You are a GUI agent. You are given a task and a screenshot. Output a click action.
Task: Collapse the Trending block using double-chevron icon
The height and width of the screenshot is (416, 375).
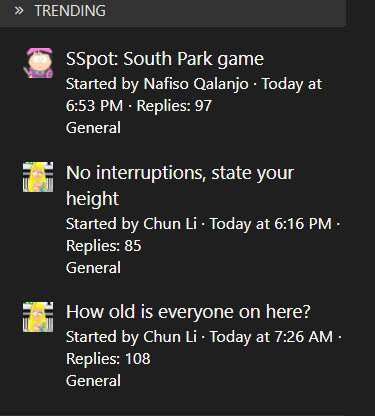click(19, 11)
